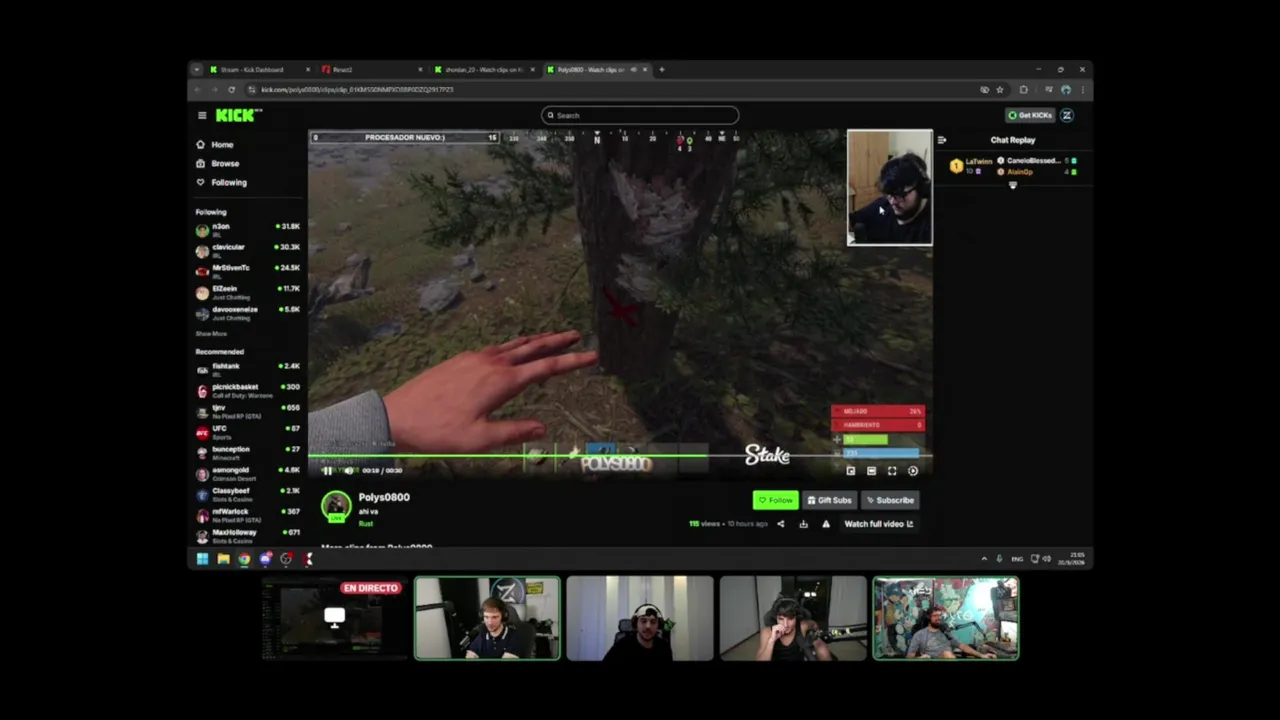The width and height of the screenshot is (1280, 720).
Task: Open n3on channel in Following list
Action: (248, 230)
